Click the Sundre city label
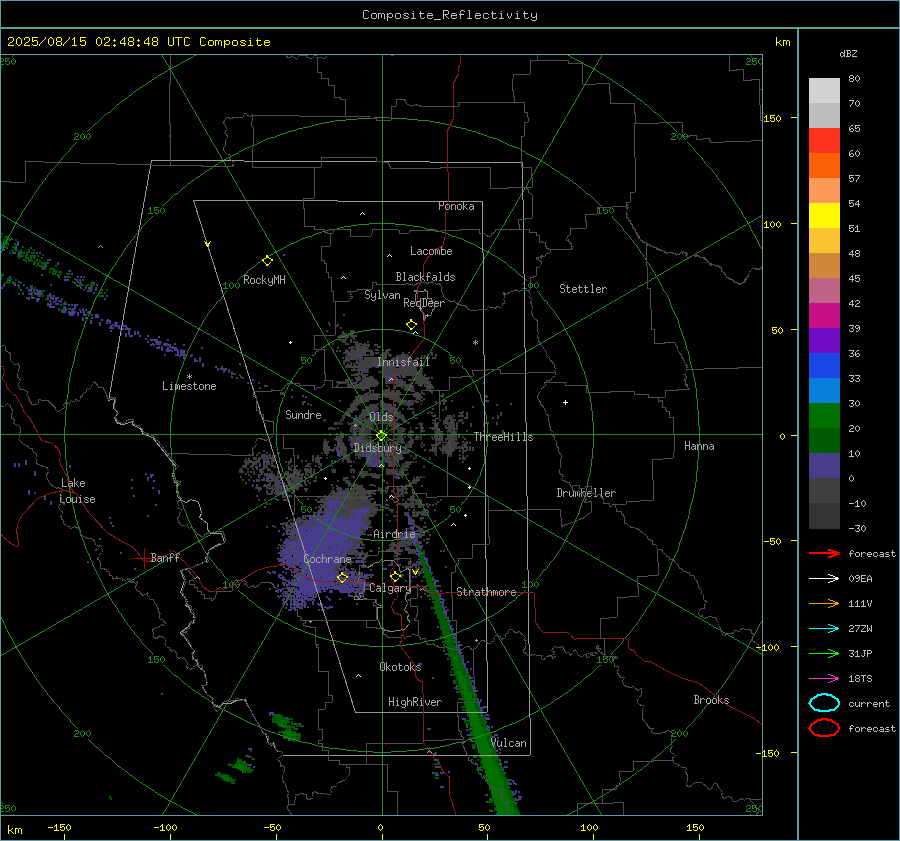 point(303,415)
